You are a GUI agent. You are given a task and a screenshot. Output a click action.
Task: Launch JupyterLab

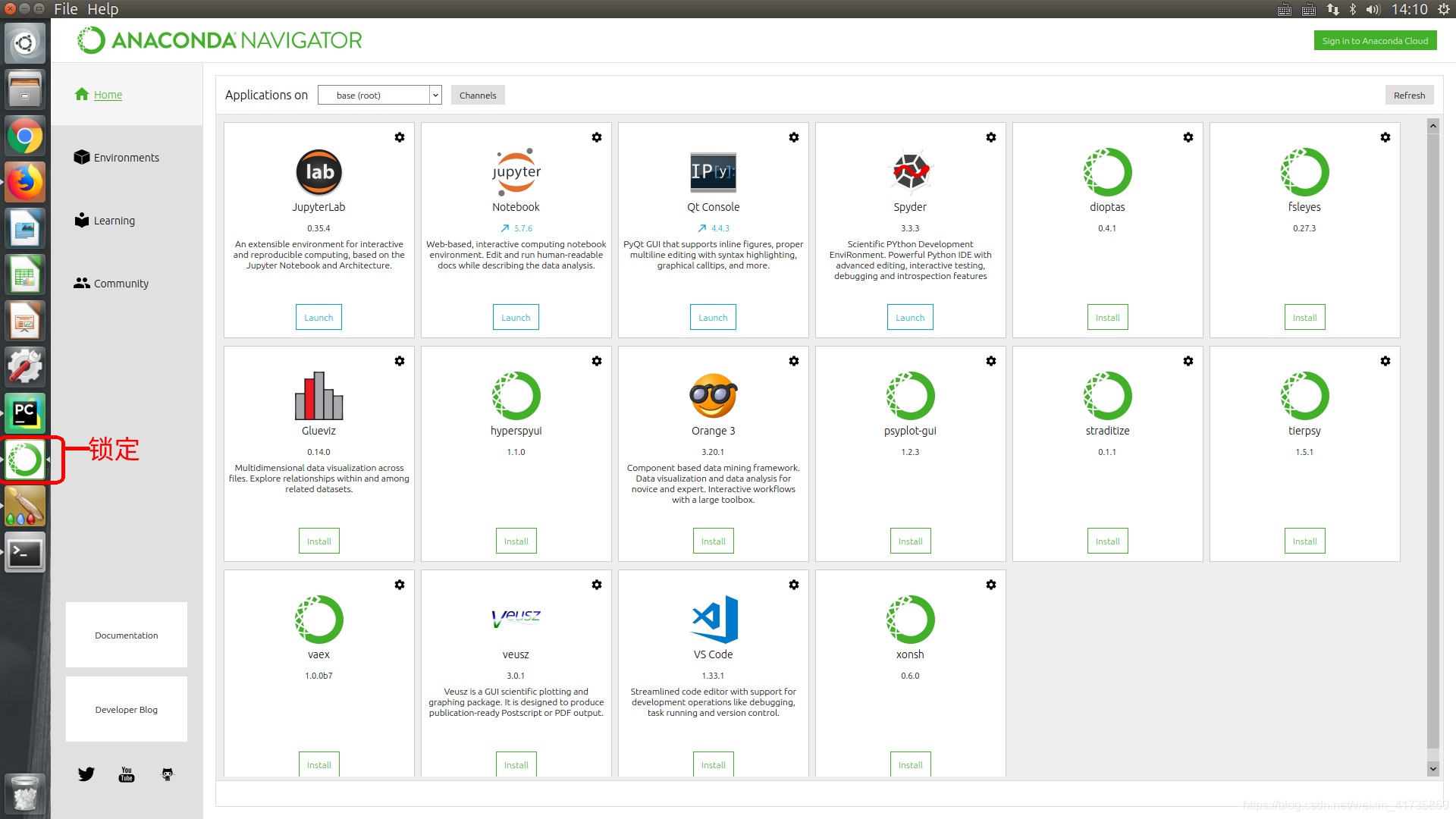click(x=318, y=317)
